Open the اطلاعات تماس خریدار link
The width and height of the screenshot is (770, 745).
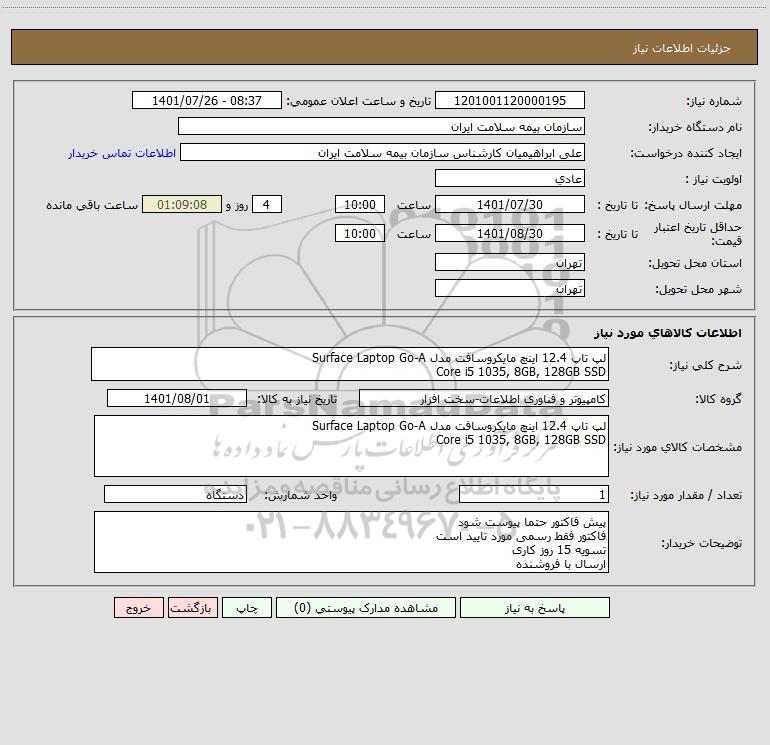[122, 153]
